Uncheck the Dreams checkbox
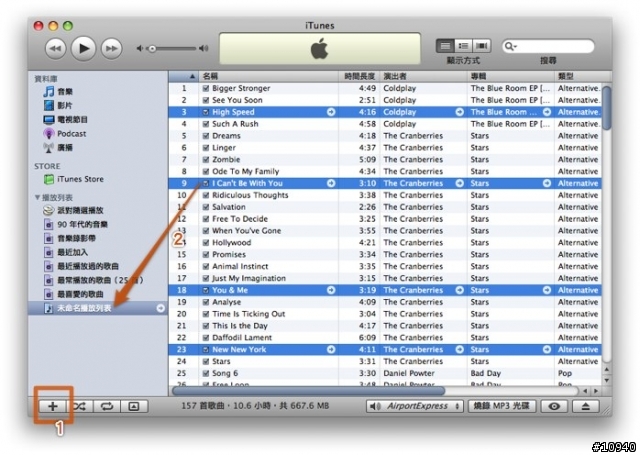This screenshot has height=455, width=640. click(x=206, y=135)
